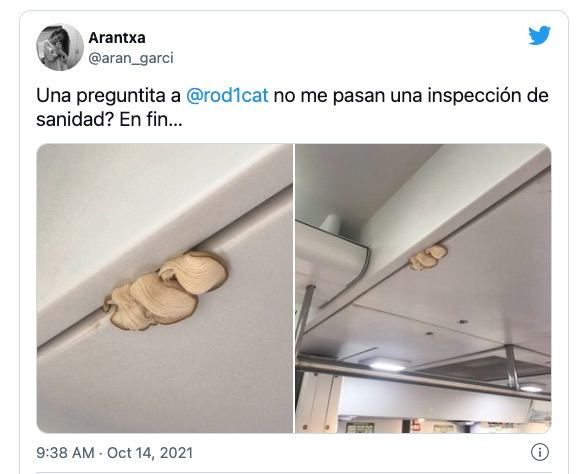Click the metal handrail in the right photo
Image resolution: width=587 pixels, height=474 pixels.
point(423,376)
